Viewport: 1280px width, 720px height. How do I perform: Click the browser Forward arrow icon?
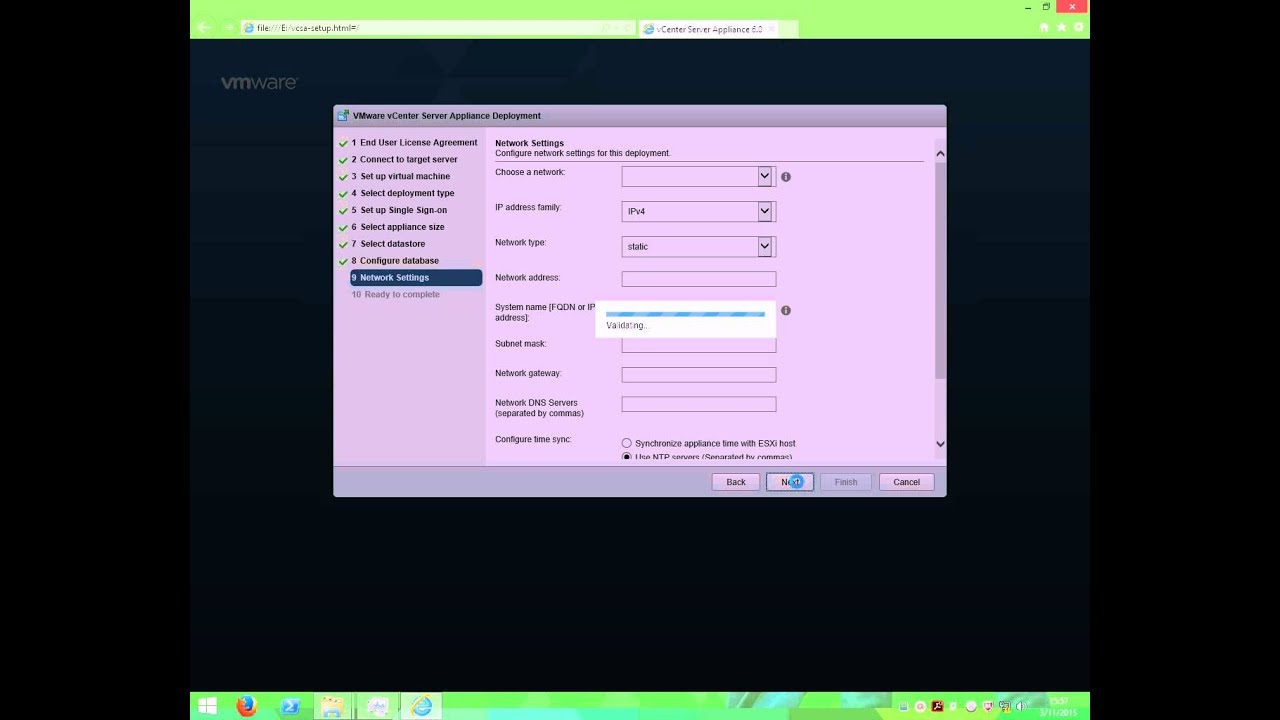[x=229, y=28]
